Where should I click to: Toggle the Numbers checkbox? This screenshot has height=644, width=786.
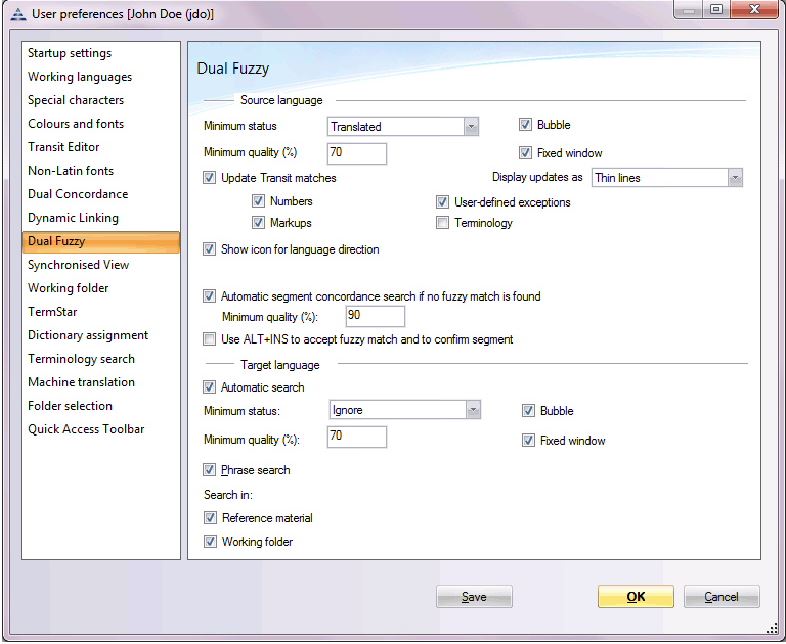point(258,201)
